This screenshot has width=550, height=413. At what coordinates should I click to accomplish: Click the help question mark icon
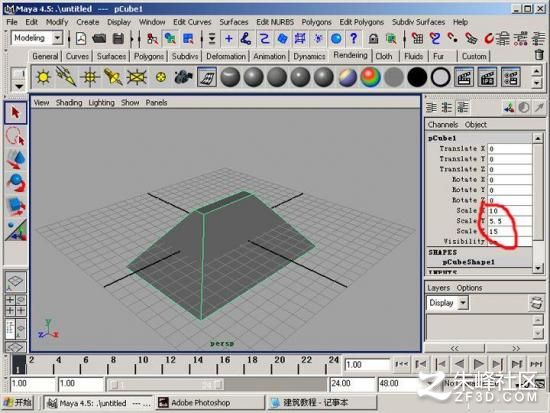[x=354, y=38]
